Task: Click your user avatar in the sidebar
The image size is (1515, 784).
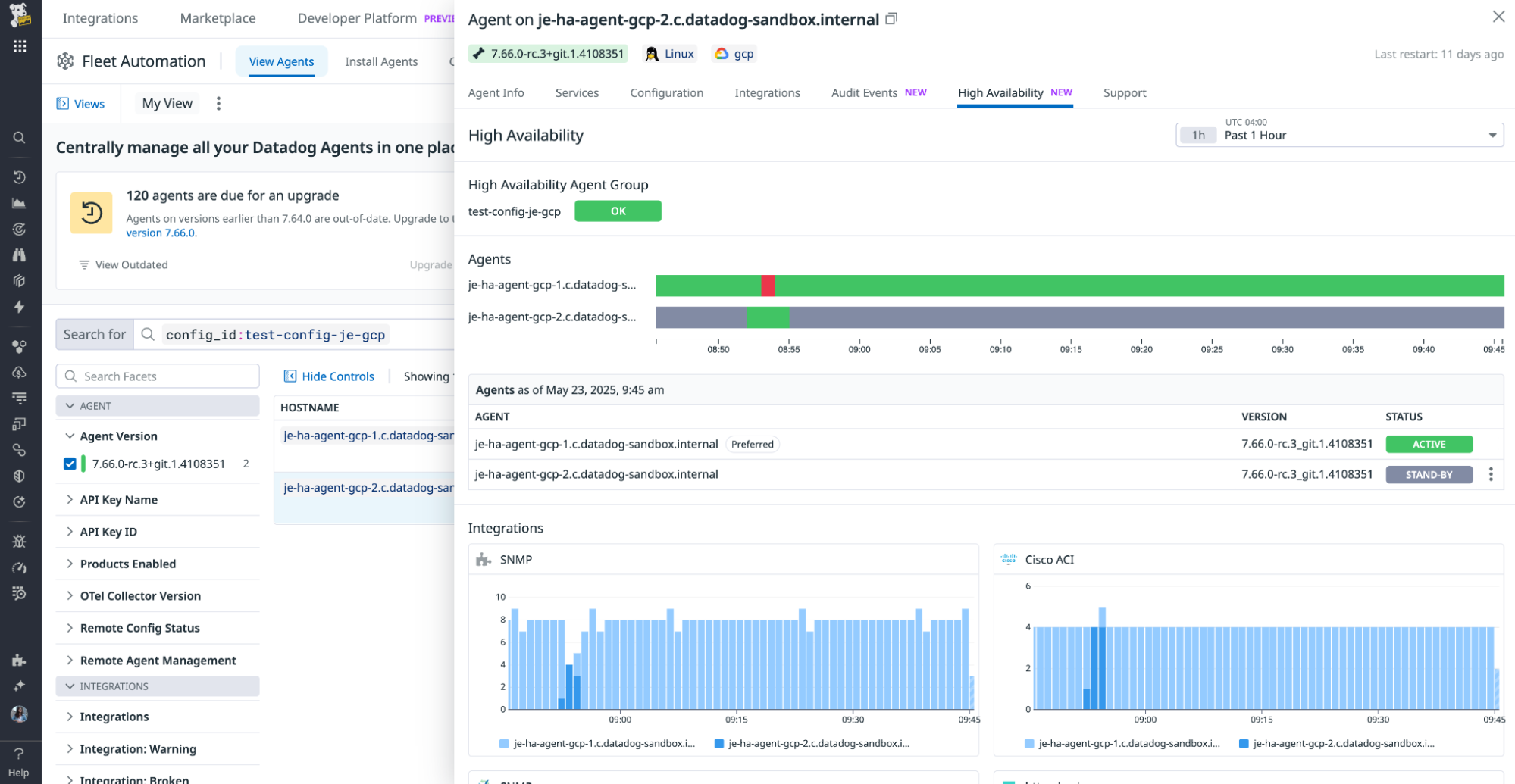Action: pyautogui.click(x=19, y=714)
